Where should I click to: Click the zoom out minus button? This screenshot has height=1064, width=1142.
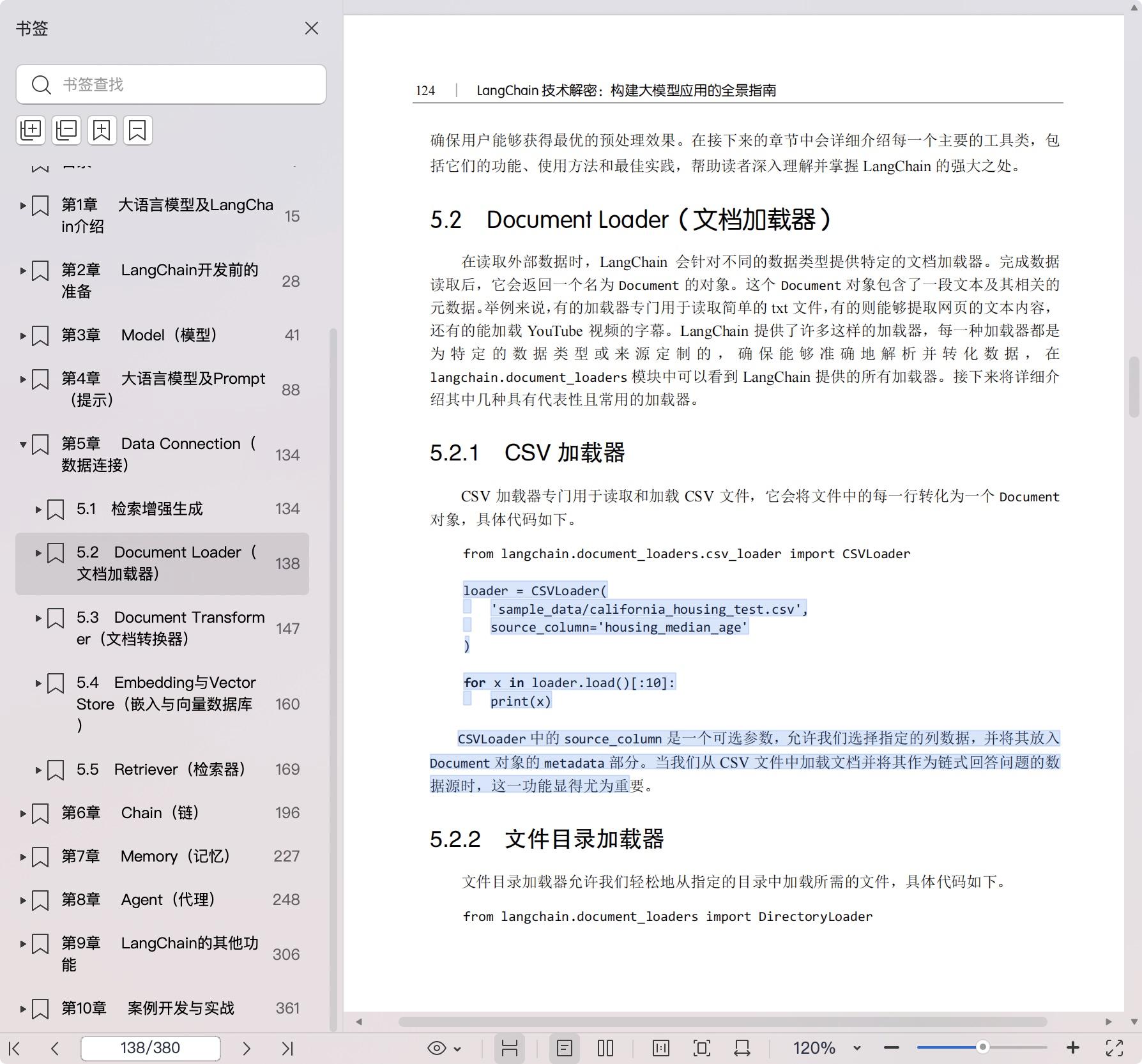pyautogui.click(x=892, y=1048)
